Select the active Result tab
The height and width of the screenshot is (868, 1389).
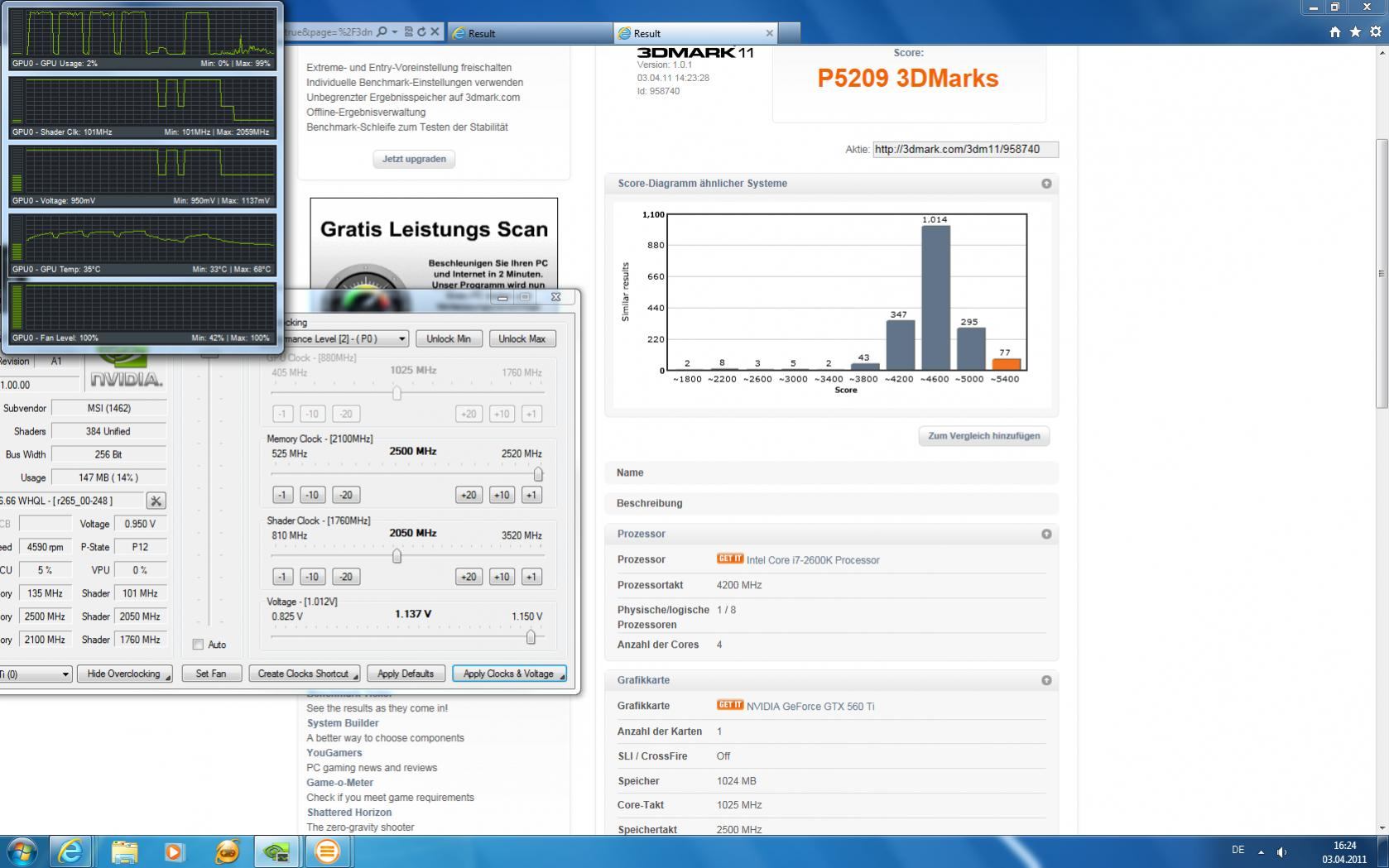(x=695, y=33)
